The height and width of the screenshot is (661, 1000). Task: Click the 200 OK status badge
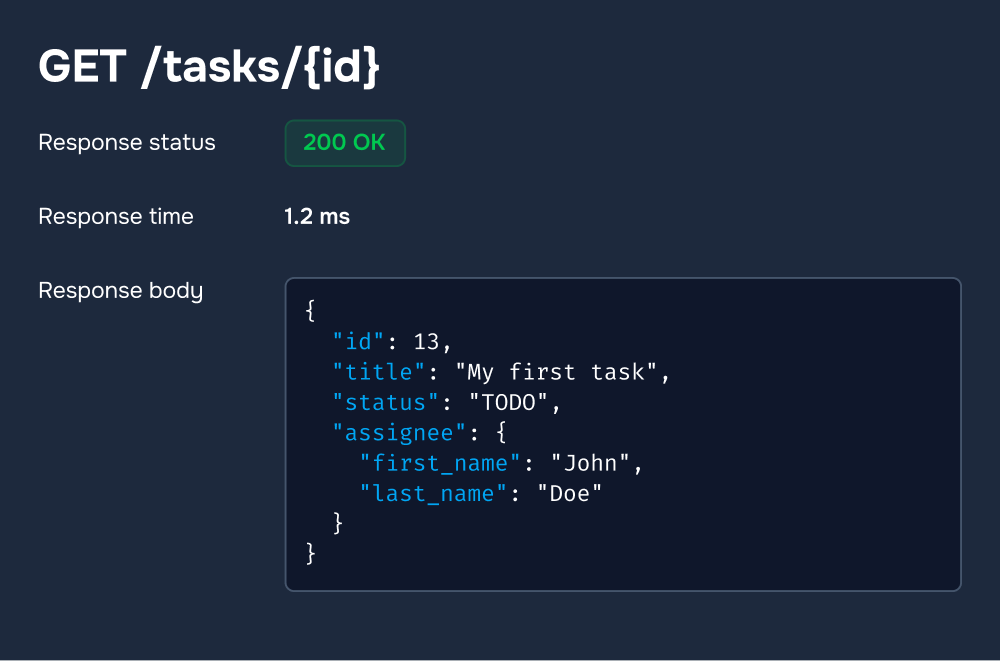click(x=344, y=143)
